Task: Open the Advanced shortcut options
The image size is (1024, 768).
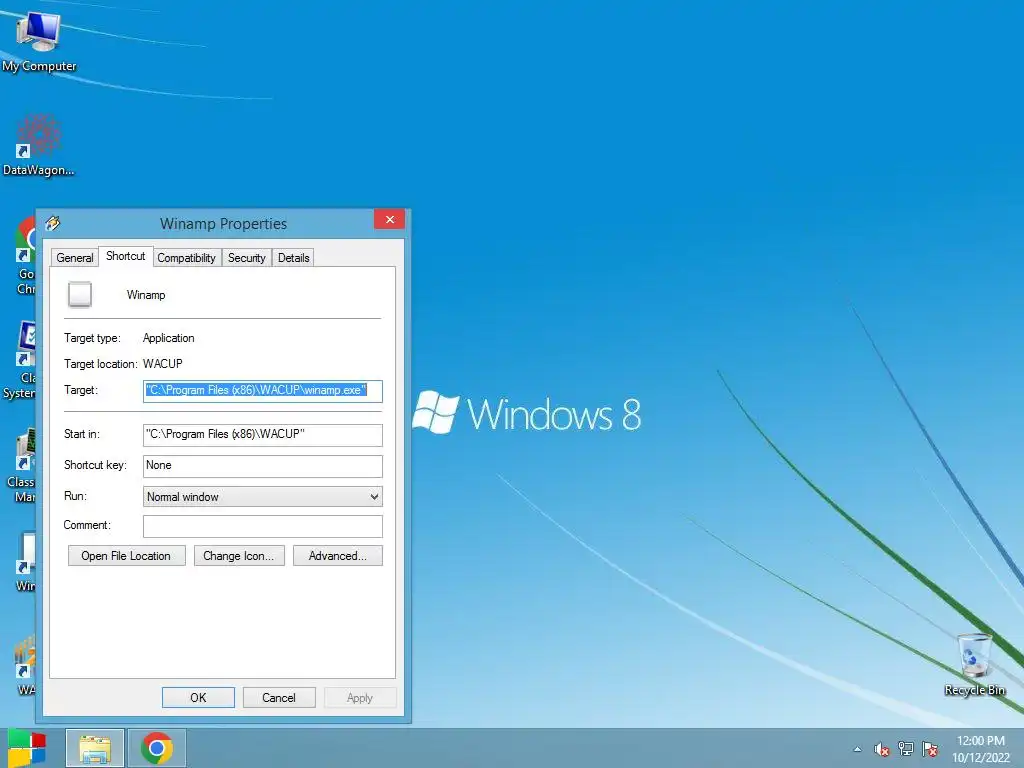Action: (338, 556)
